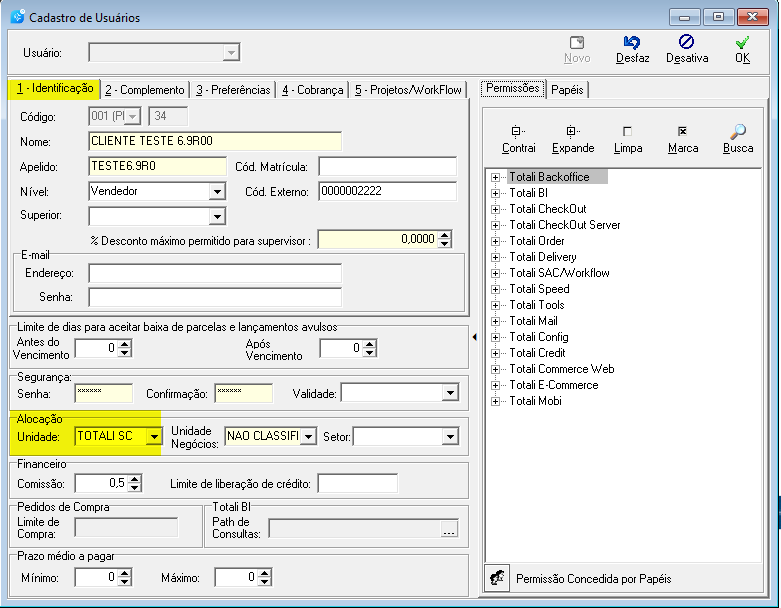Select Totali Speed in the tree
This screenshot has height=608, width=781.
(539, 289)
